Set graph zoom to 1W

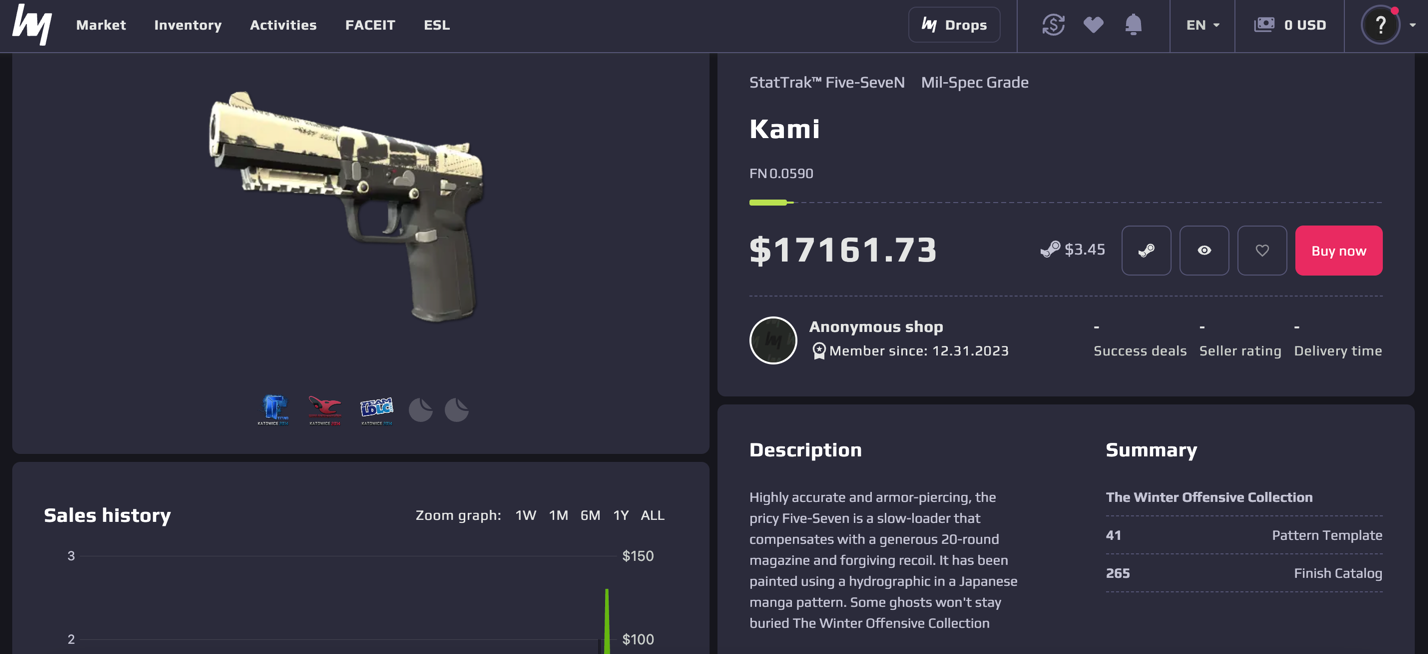coord(526,515)
